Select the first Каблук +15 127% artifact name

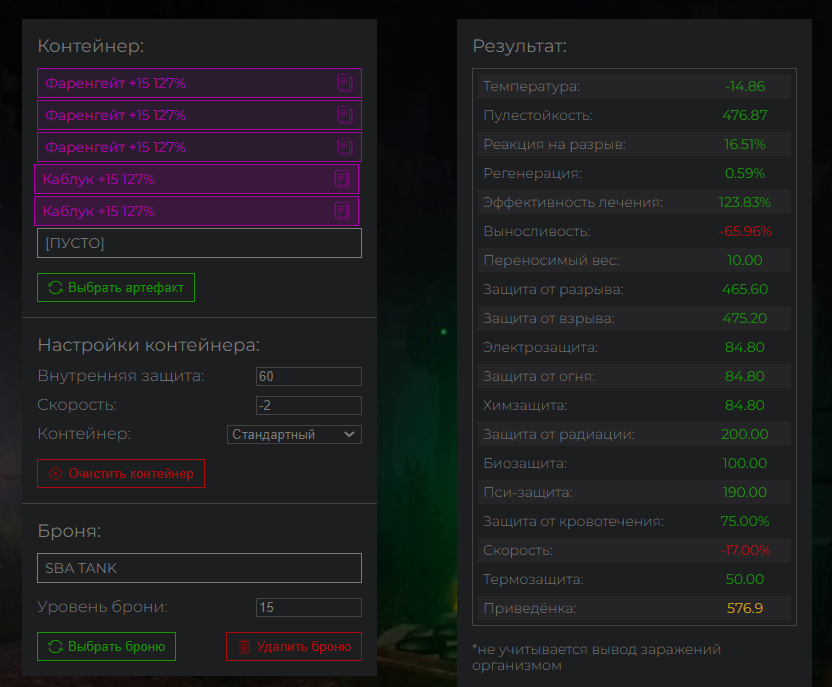pyautogui.click(x=99, y=179)
